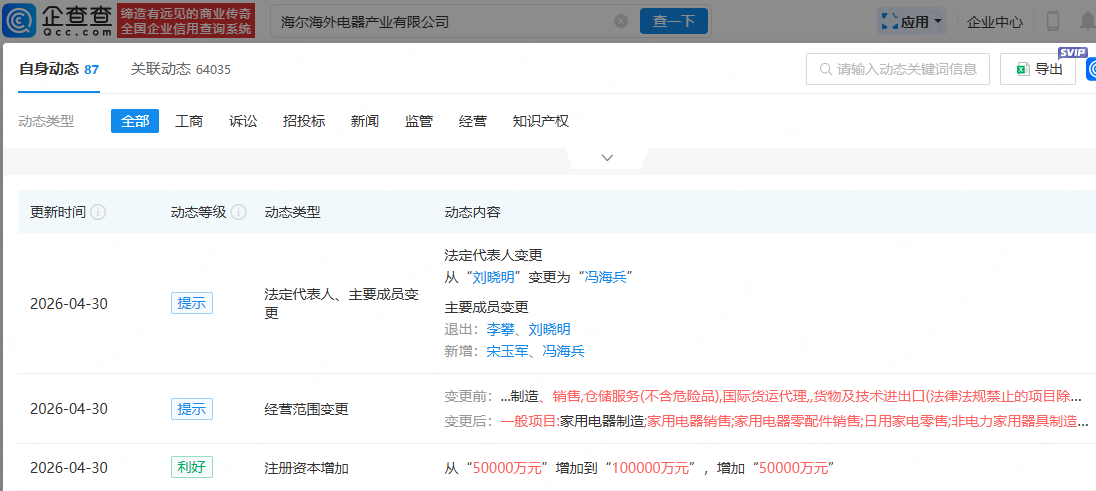Select the 监管 filter
The width and height of the screenshot is (1096, 491).
tap(419, 121)
